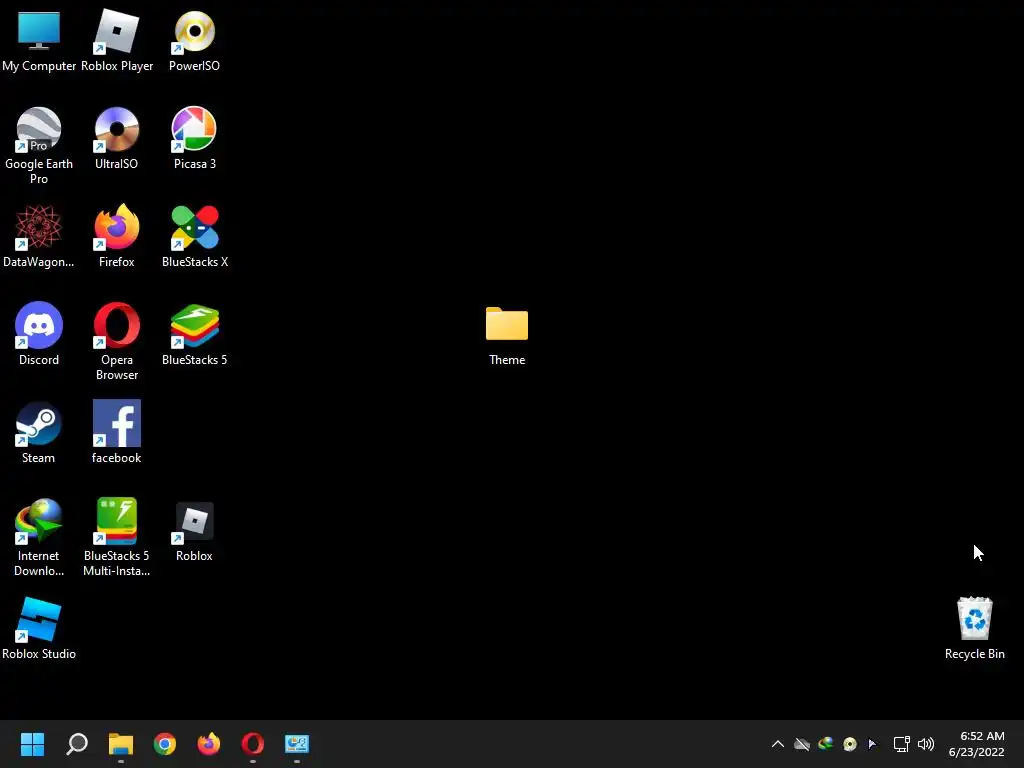This screenshot has height=768, width=1024.
Task: Click the PowerISO disc tray icon
Action: (850, 744)
